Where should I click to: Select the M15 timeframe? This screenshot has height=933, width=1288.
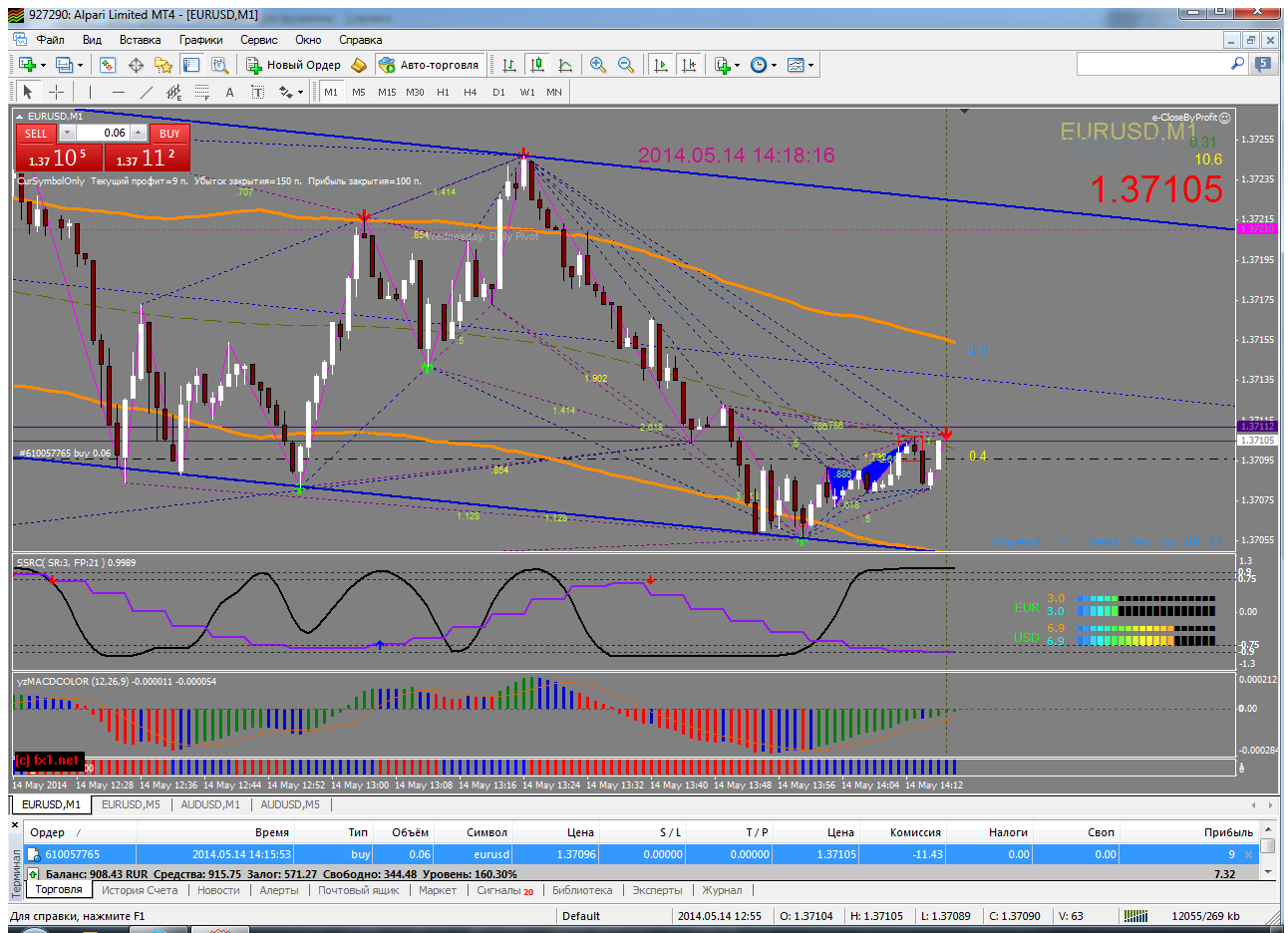click(387, 92)
